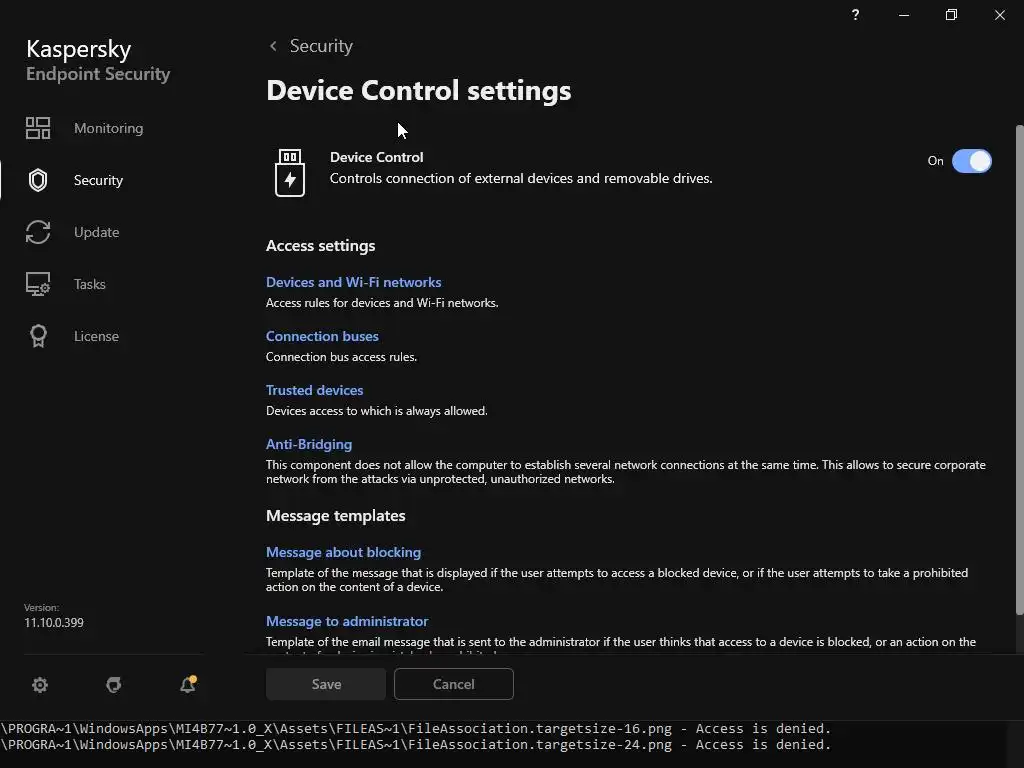Click the Tasks monitor icon
1024x768 pixels.
(x=38, y=284)
